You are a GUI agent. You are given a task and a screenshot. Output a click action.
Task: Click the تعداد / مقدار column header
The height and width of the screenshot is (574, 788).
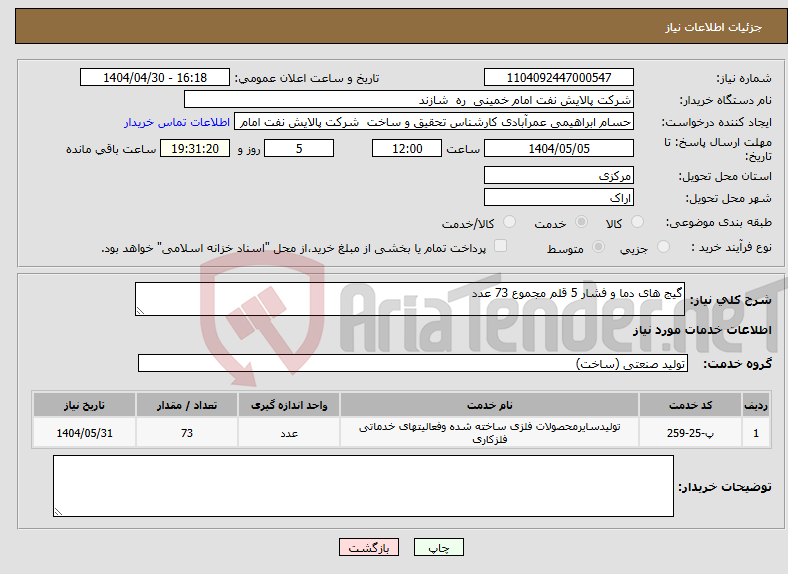tap(186, 405)
